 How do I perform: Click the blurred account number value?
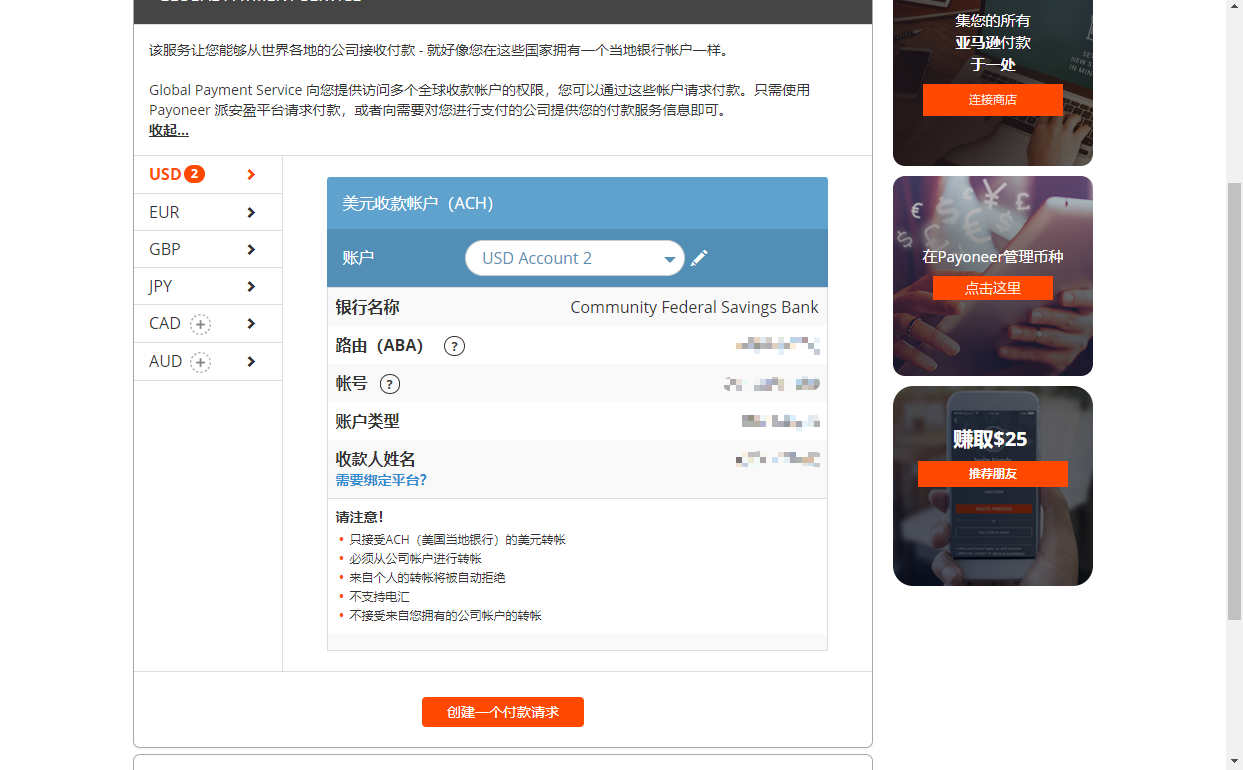tap(772, 384)
